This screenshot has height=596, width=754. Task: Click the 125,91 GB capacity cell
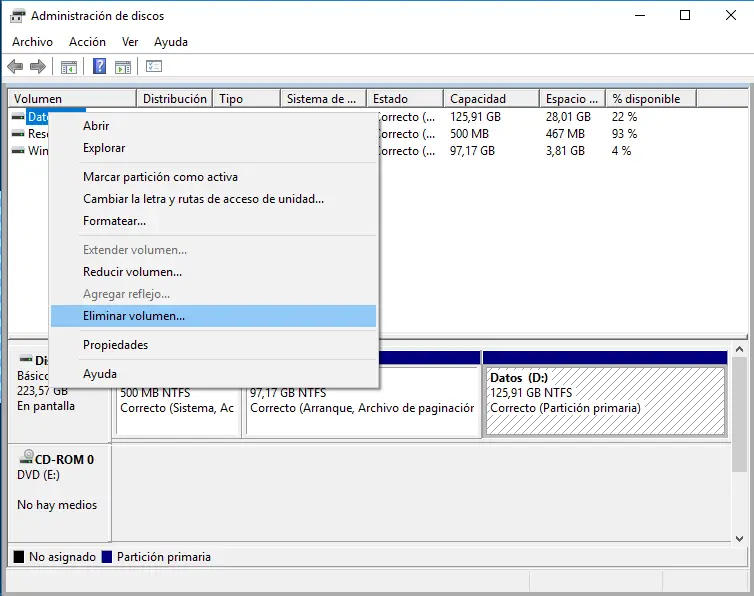(475, 117)
